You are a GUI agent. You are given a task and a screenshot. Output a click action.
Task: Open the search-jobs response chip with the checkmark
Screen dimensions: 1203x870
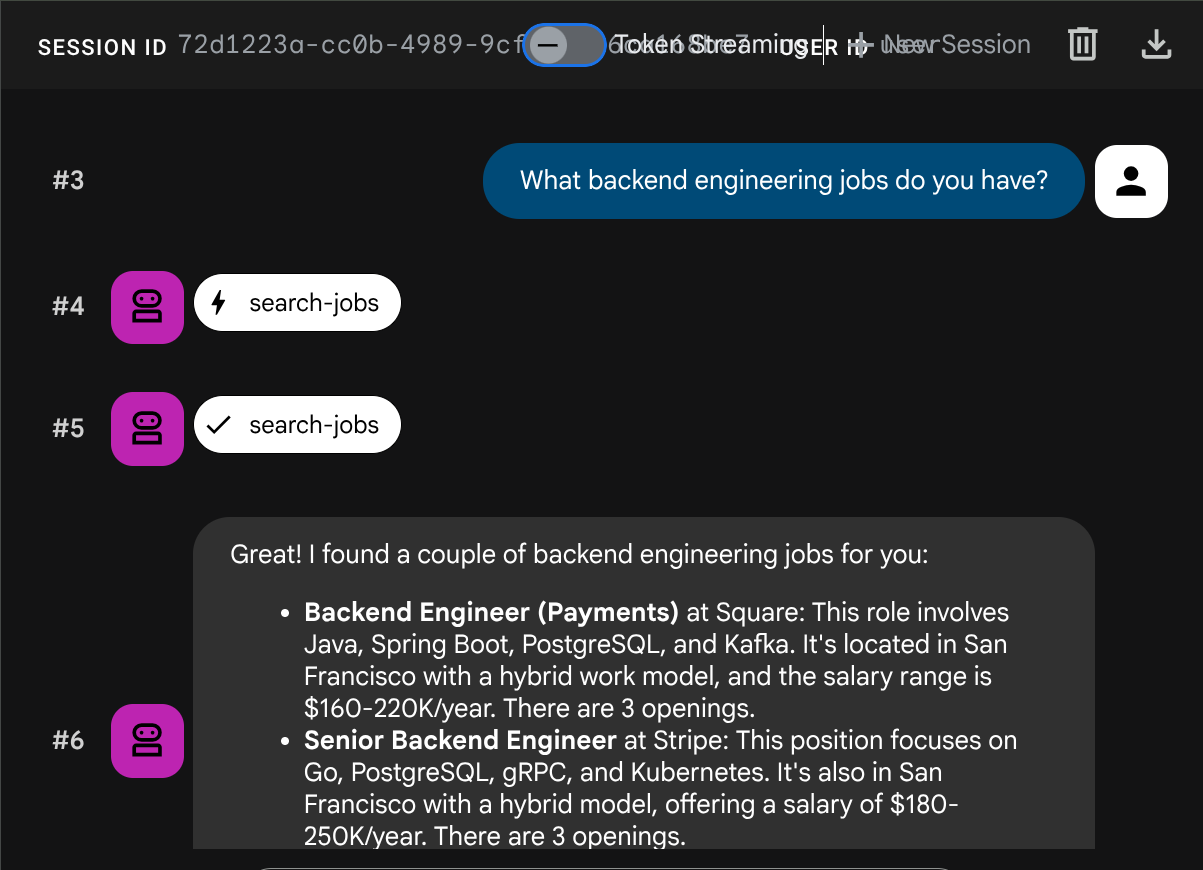[297, 425]
